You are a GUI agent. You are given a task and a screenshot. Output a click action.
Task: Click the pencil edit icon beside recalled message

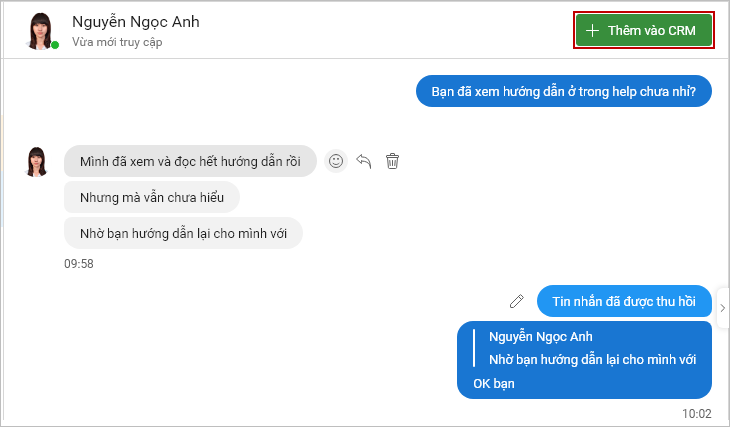[516, 301]
